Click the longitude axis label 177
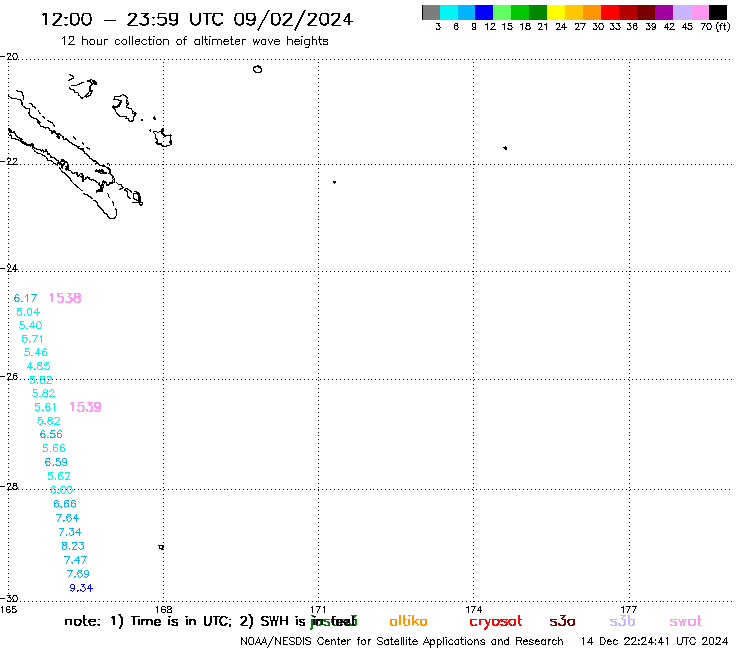Screen dimensions: 740x650 [x=629, y=610]
